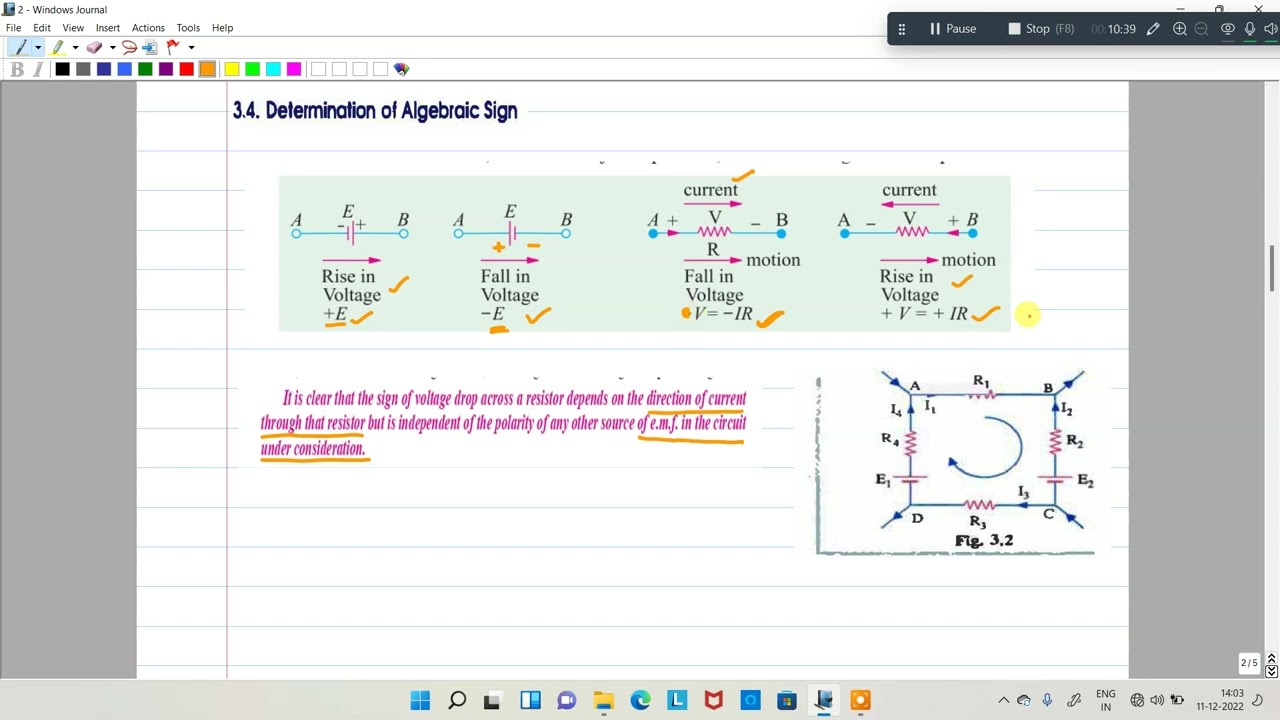Open the Insert menu
The image size is (1280, 720).
[108, 28]
